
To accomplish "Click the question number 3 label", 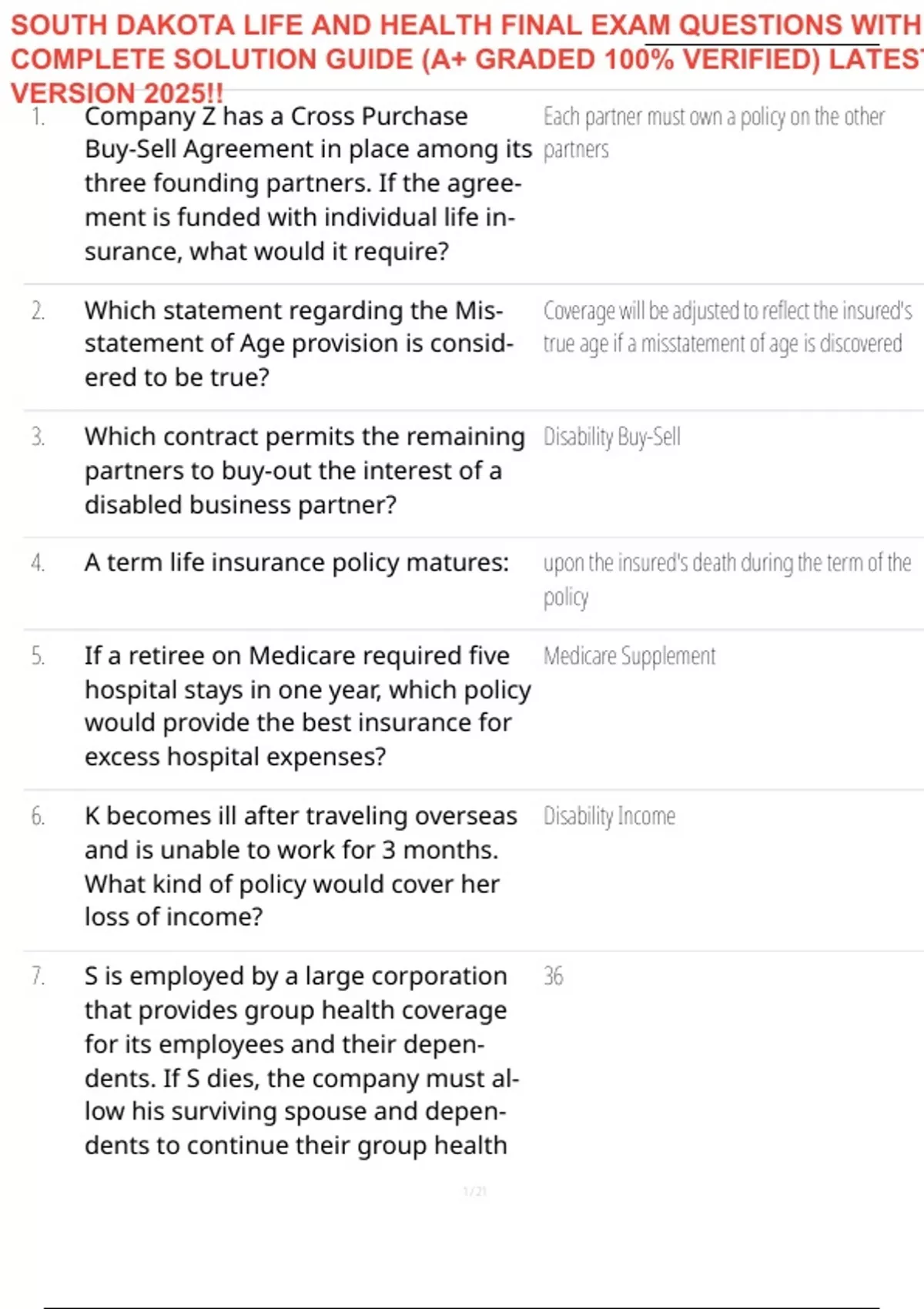I will (38, 437).
